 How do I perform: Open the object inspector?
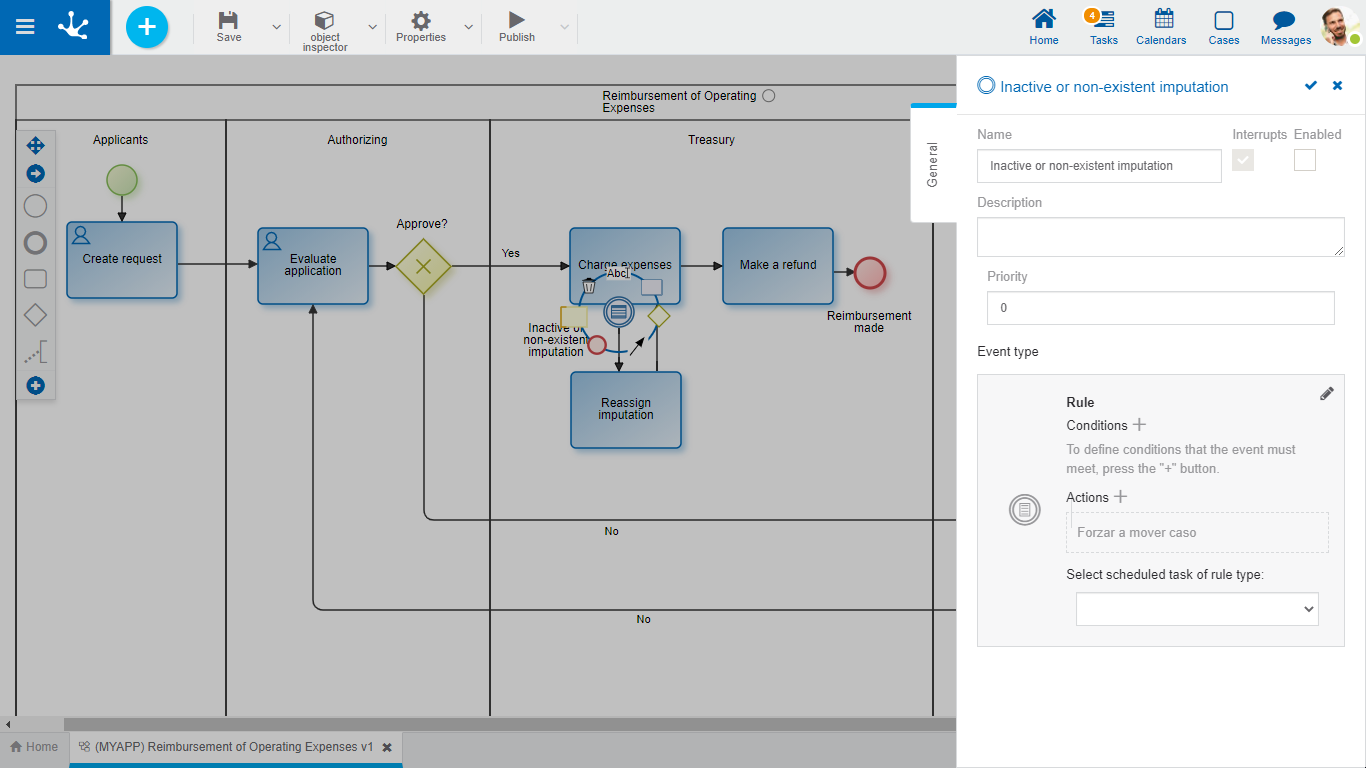point(324,28)
